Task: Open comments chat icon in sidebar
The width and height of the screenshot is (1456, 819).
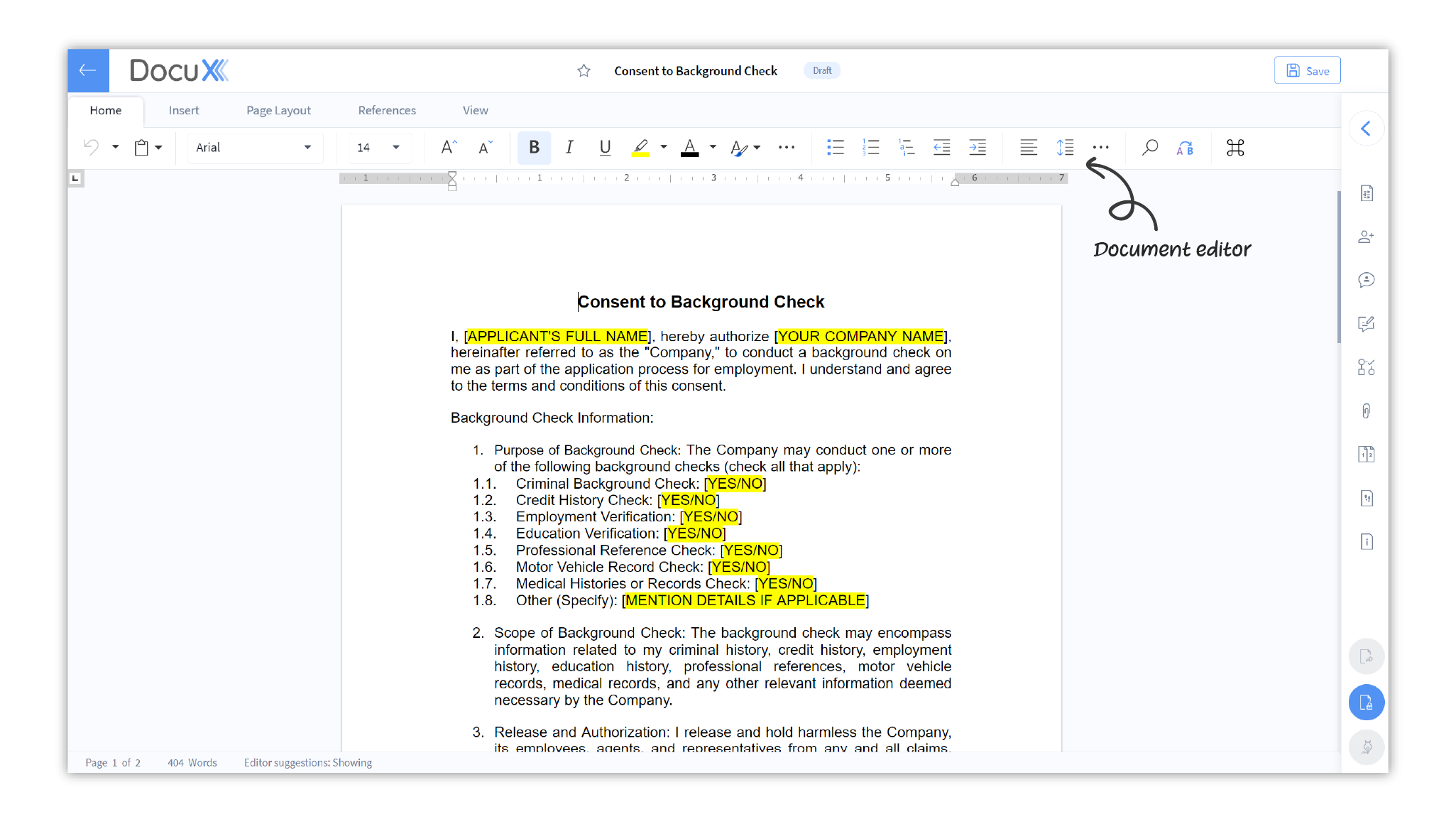Action: tap(1367, 280)
